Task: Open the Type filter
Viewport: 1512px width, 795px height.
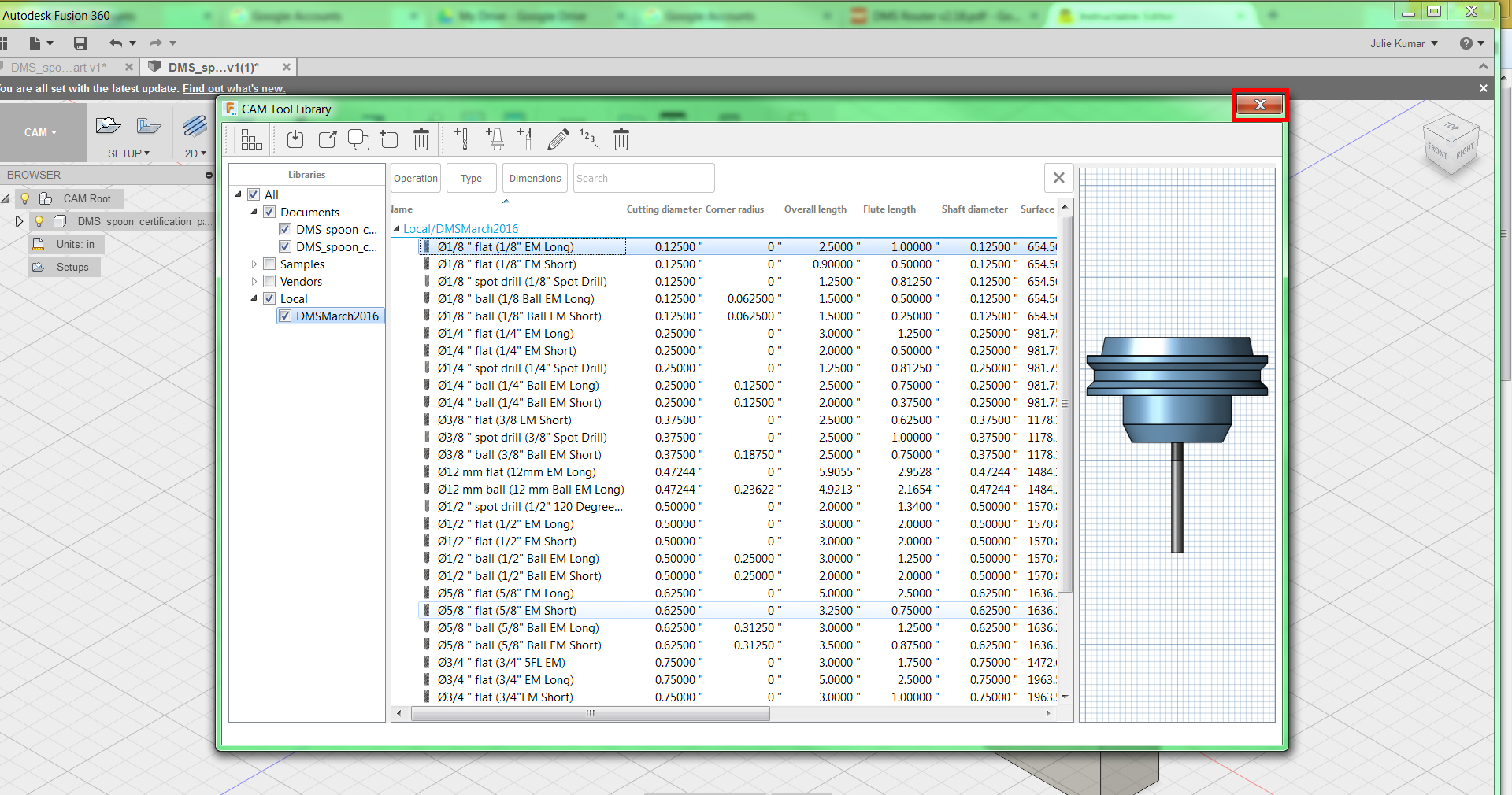Action: [x=471, y=178]
